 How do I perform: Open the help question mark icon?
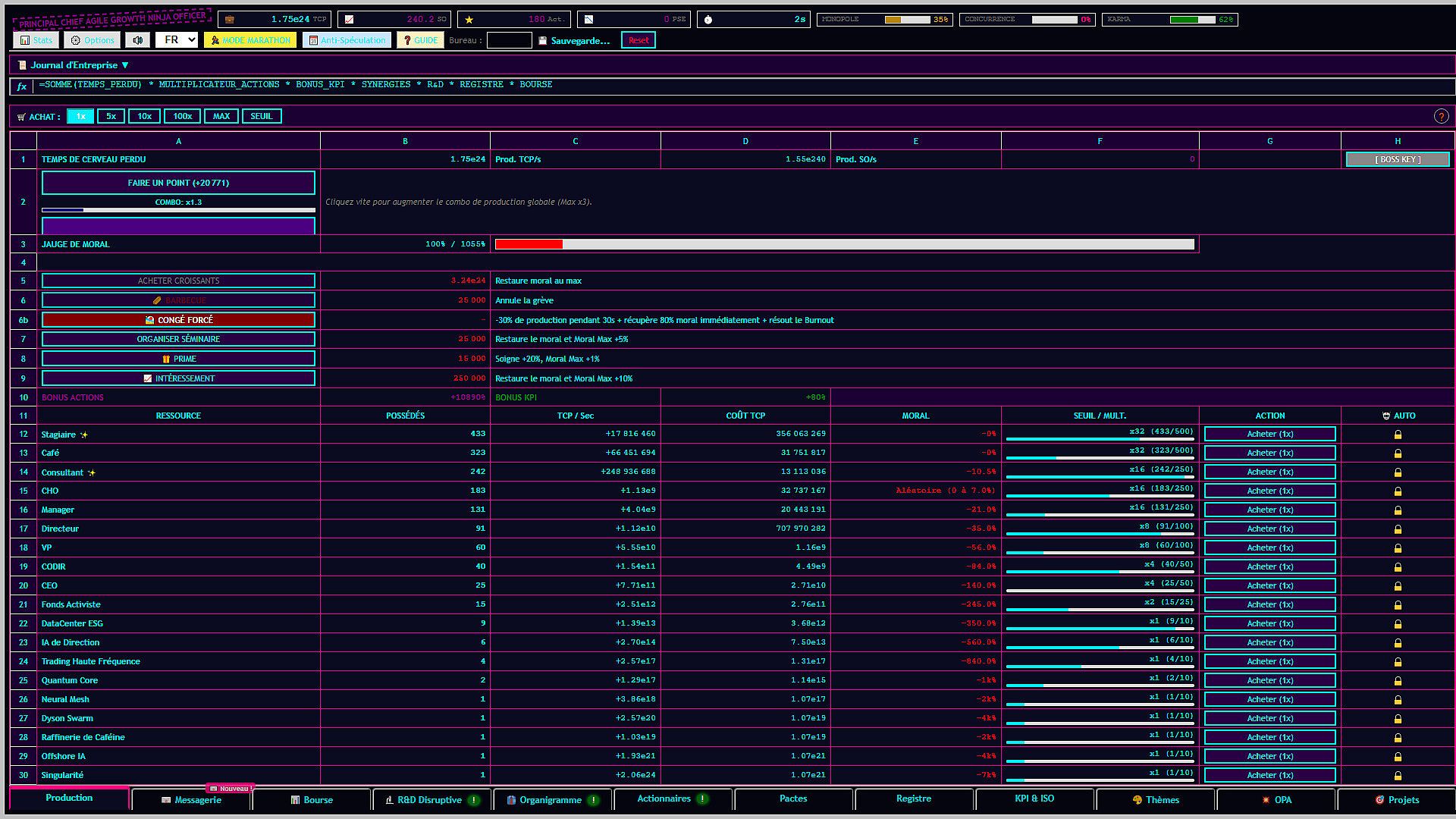(1441, 116)
